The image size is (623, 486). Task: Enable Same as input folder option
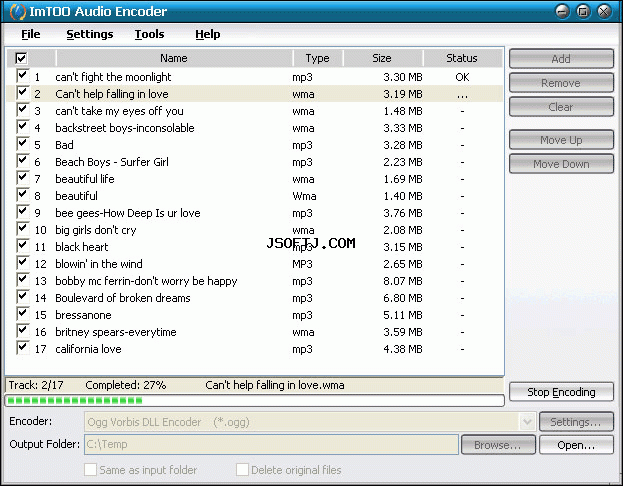click(90, 469)
